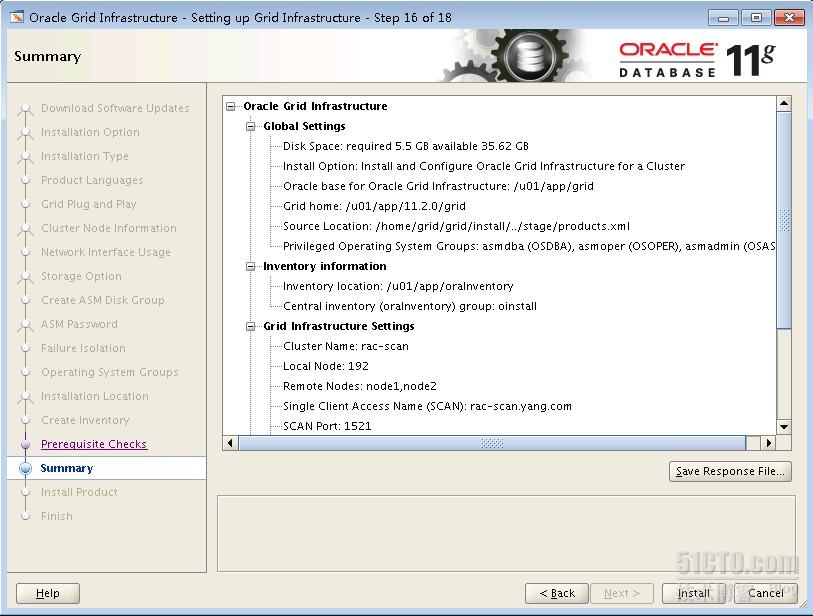Collapse the Oracle Grid Infrastructure tree node
This screenshot has height=616, width=813.
click(231, 106)
